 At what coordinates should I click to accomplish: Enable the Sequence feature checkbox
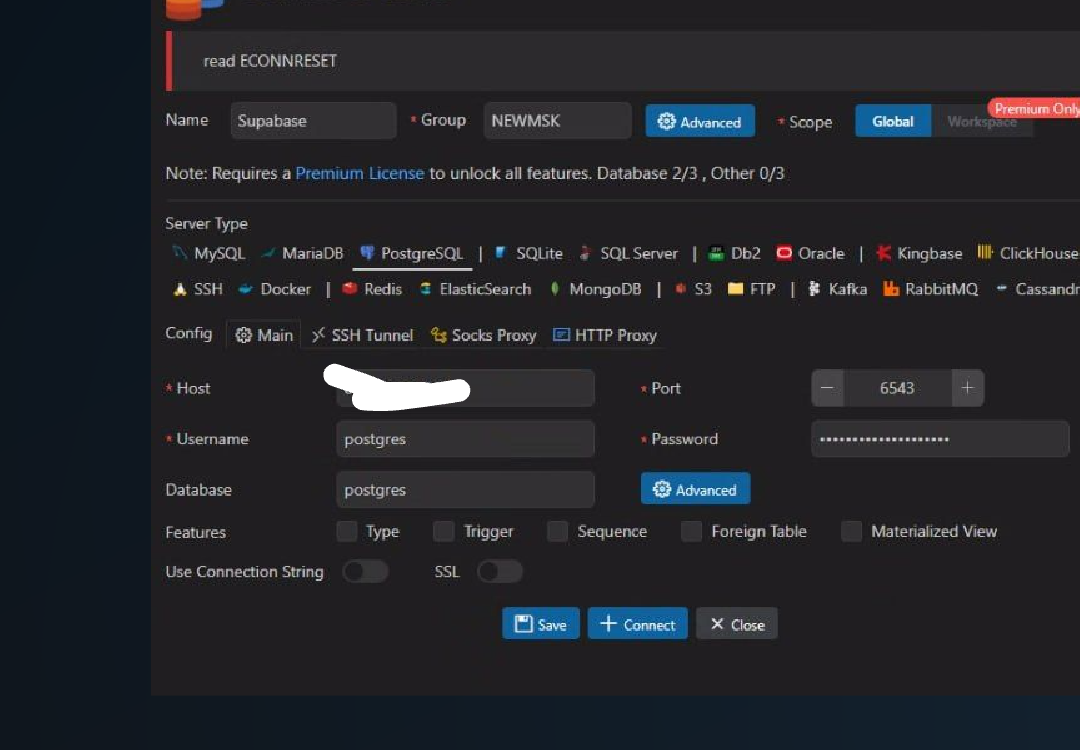(557, 532)
